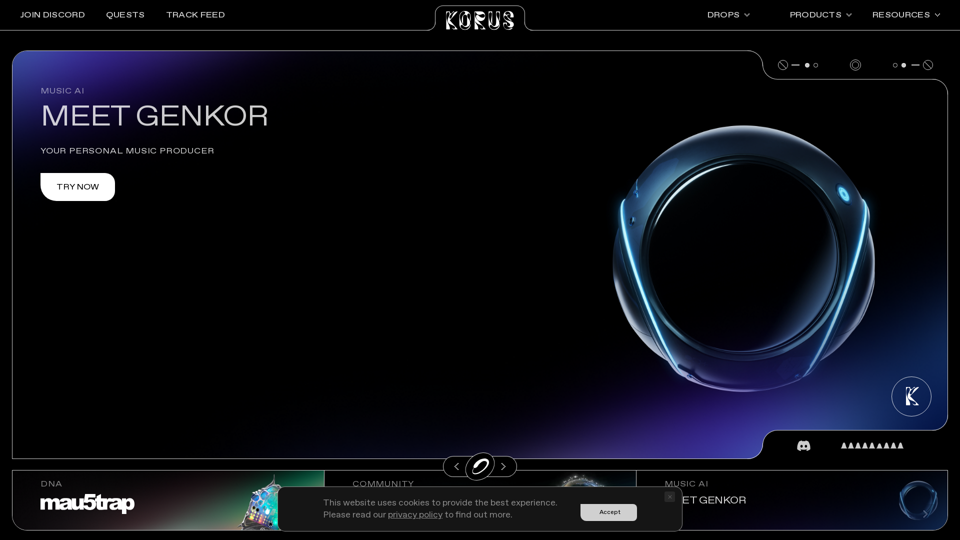Go to previous slide with left arrow
The image size is (960, 540).
click(x=456, y=467)
